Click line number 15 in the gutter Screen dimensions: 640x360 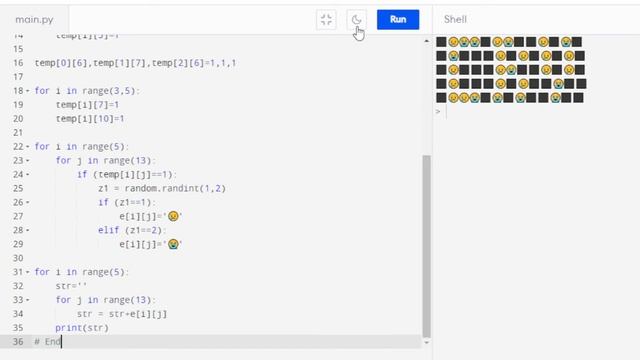coord(18,49)
